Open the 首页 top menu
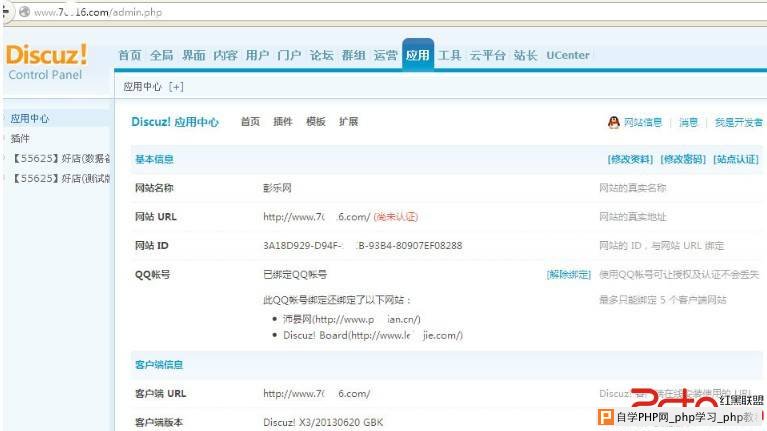The width and height of the screenshot is (767, 431). 130,55
